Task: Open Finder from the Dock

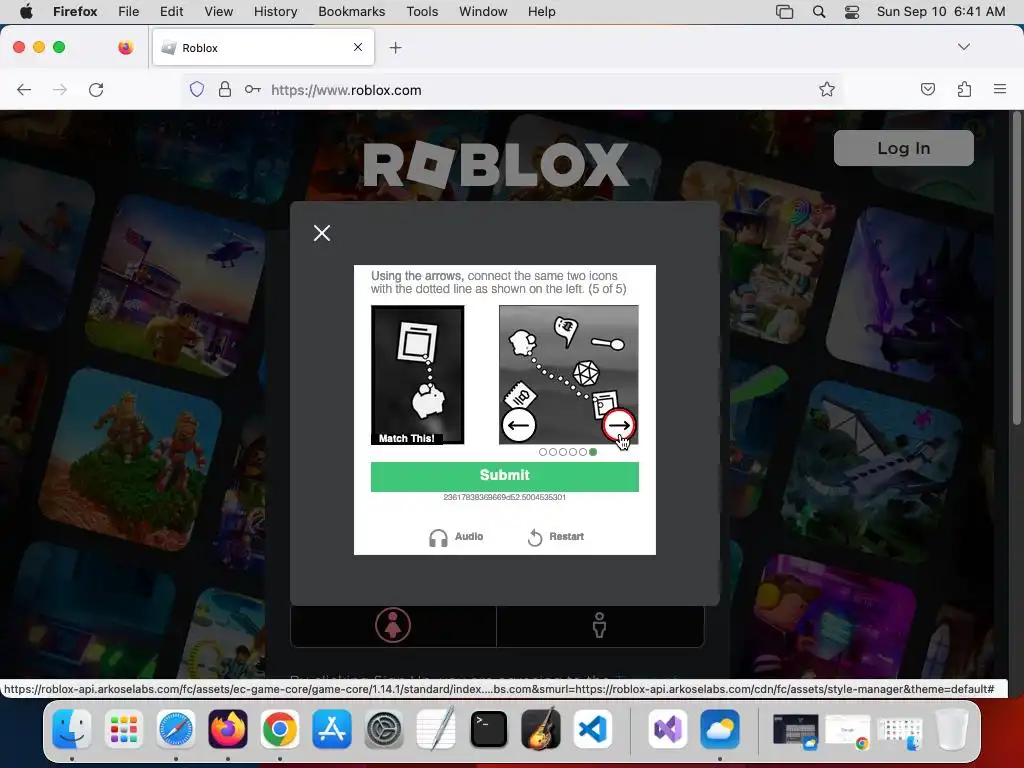Action: (71, 729)
